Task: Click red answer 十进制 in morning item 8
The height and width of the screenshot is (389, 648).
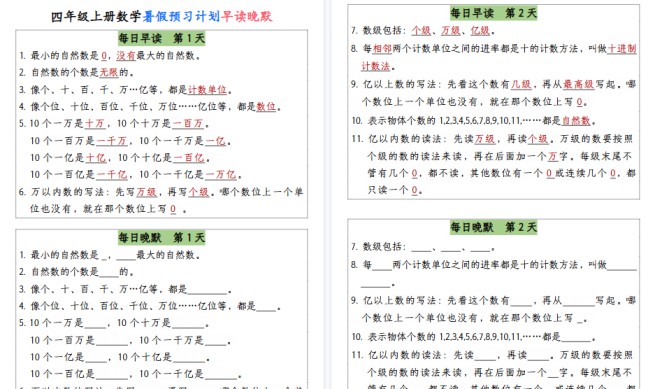Action: tap(622, 49)
